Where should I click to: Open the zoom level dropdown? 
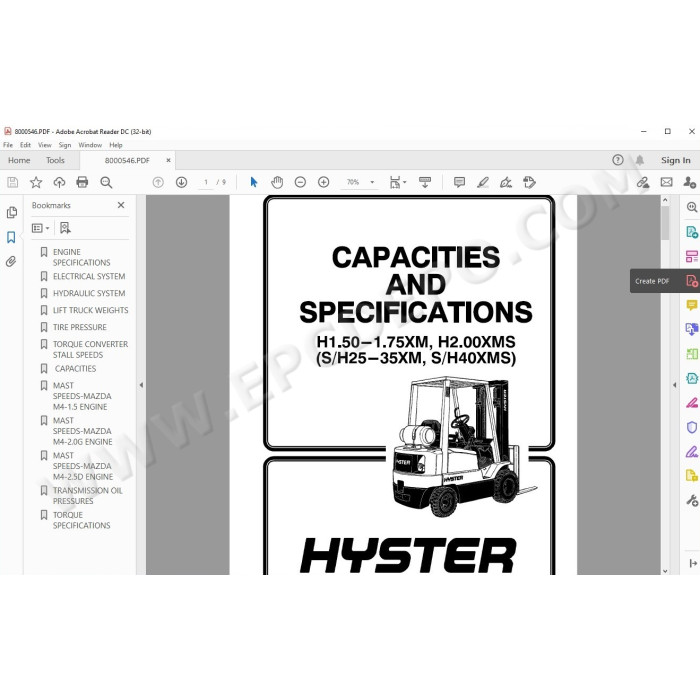click(372, 182)
